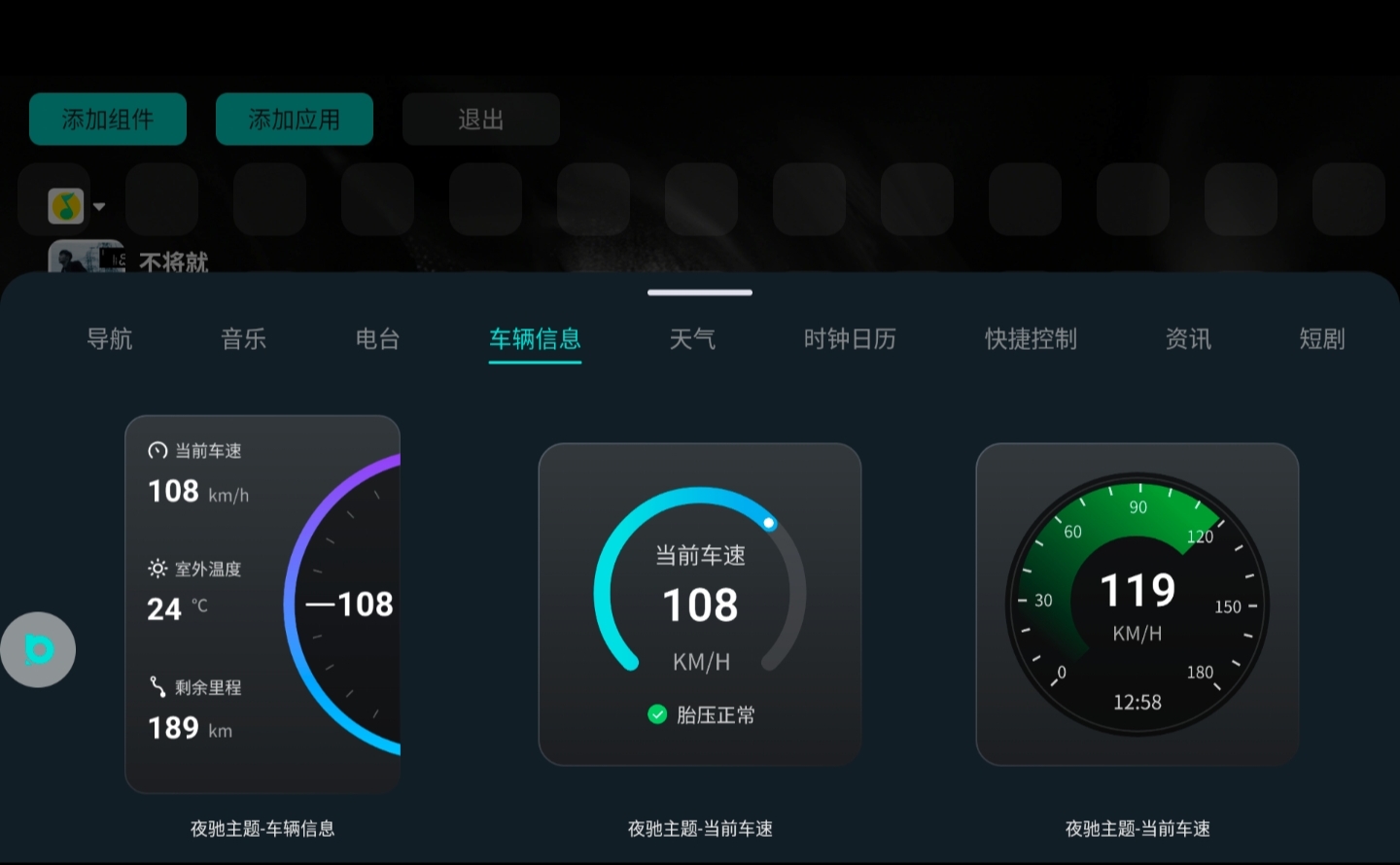Image resolution: width=1400 pixels, height=865 pixels.
Task: Open the 天气 tab
Action: (x=692, y=339)
